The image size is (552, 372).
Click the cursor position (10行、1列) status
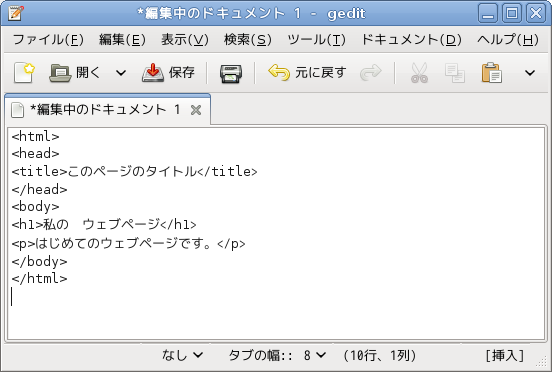(x=380, y=355)
